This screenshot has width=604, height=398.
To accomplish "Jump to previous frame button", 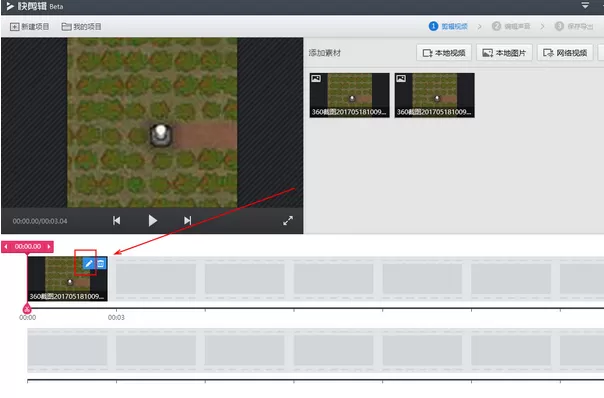I will pyautogui.click(x=116, y=220).
